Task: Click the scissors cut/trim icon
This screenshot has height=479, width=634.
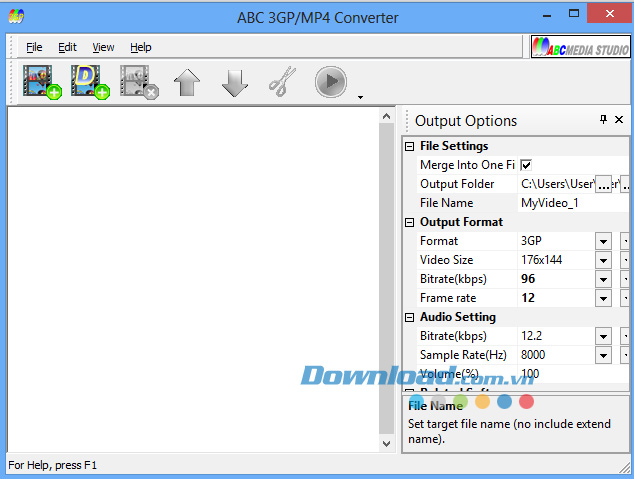Action: pyautogui.click(x=283, y=82)
